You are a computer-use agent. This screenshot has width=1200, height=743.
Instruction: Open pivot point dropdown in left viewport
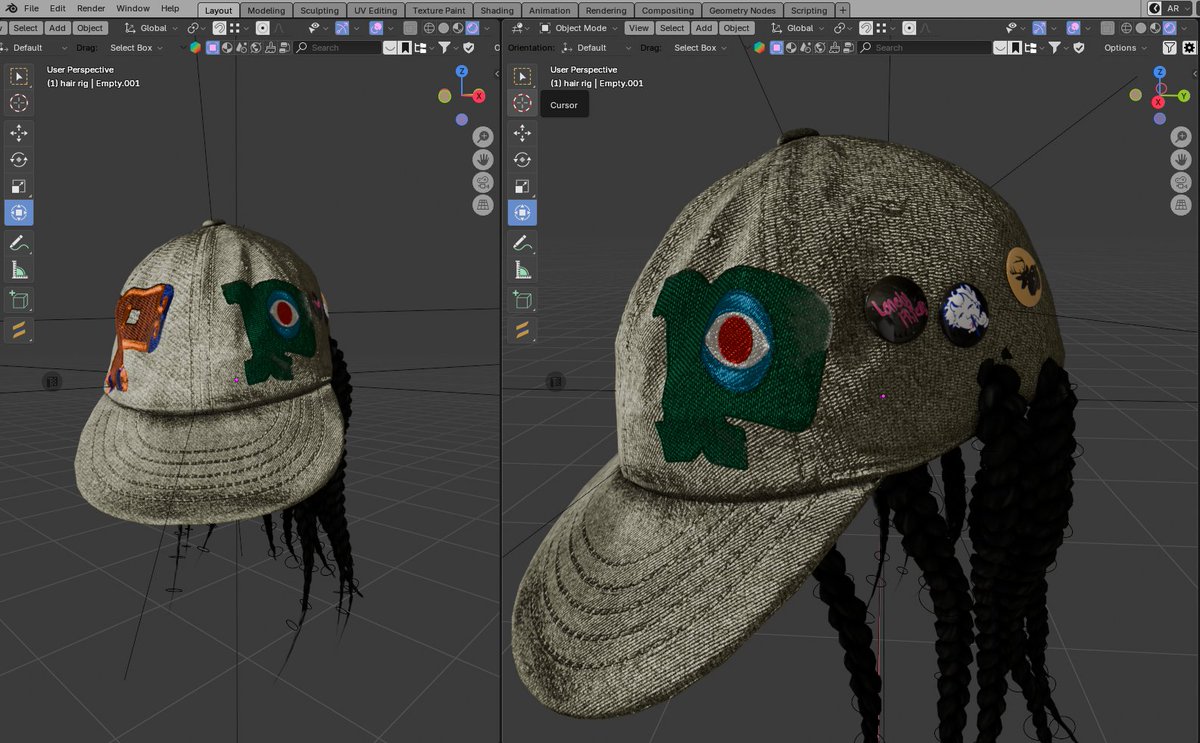(196, 28)
